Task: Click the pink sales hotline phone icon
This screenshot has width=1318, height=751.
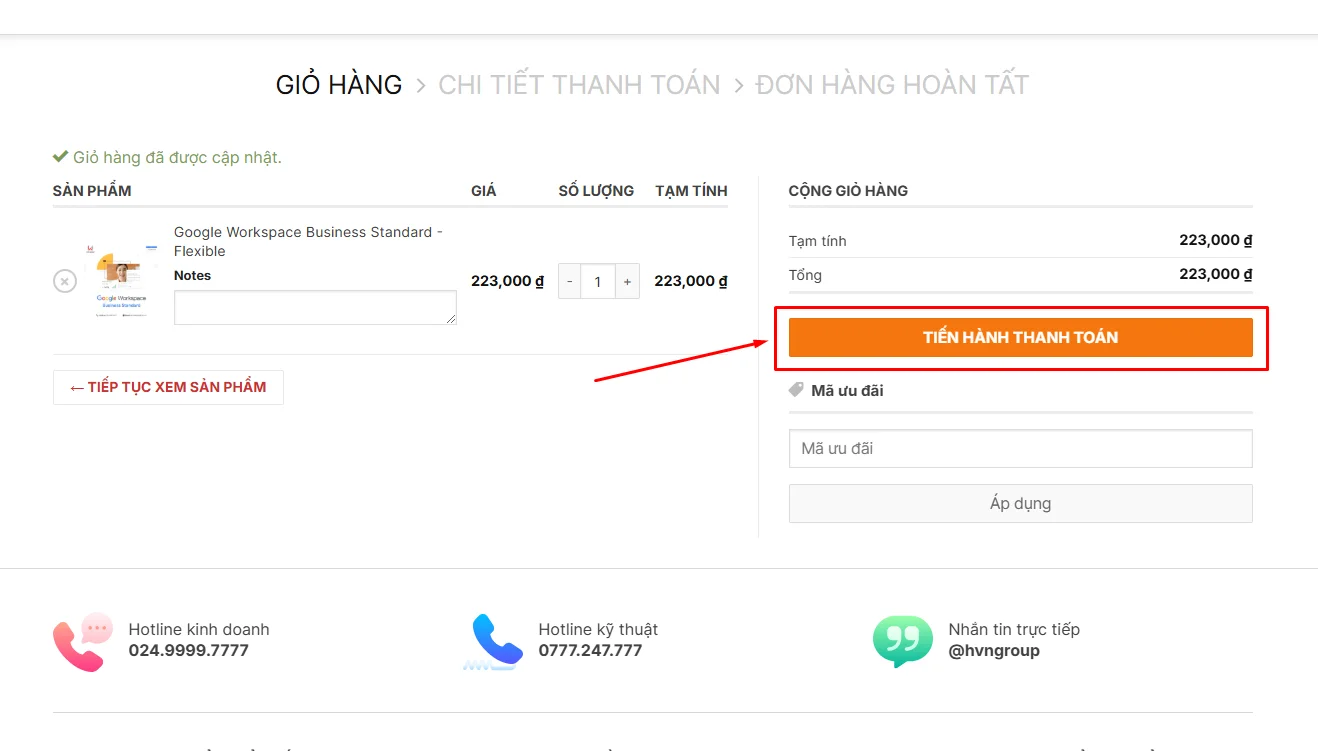Action: pyautogui.click(x=83, y=641)
